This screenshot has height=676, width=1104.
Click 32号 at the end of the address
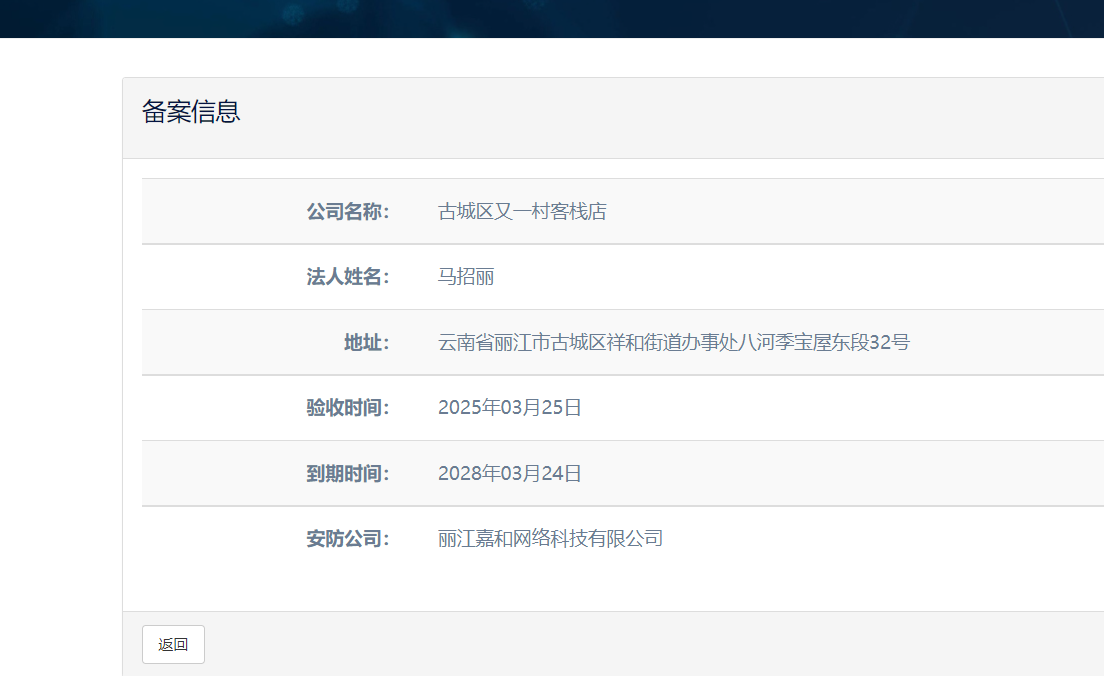coord(889,343)
